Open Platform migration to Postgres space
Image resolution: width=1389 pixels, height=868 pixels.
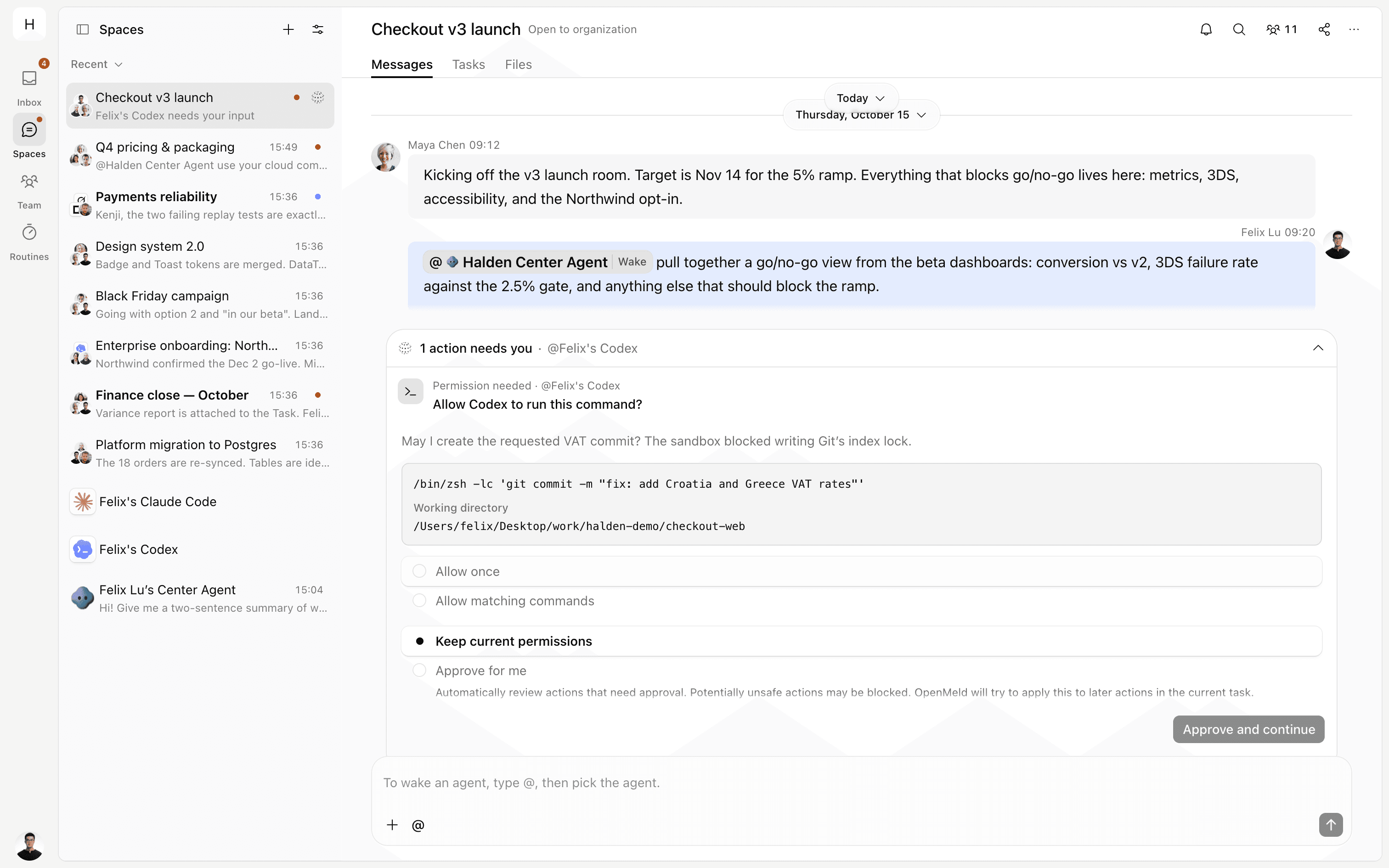200,453
